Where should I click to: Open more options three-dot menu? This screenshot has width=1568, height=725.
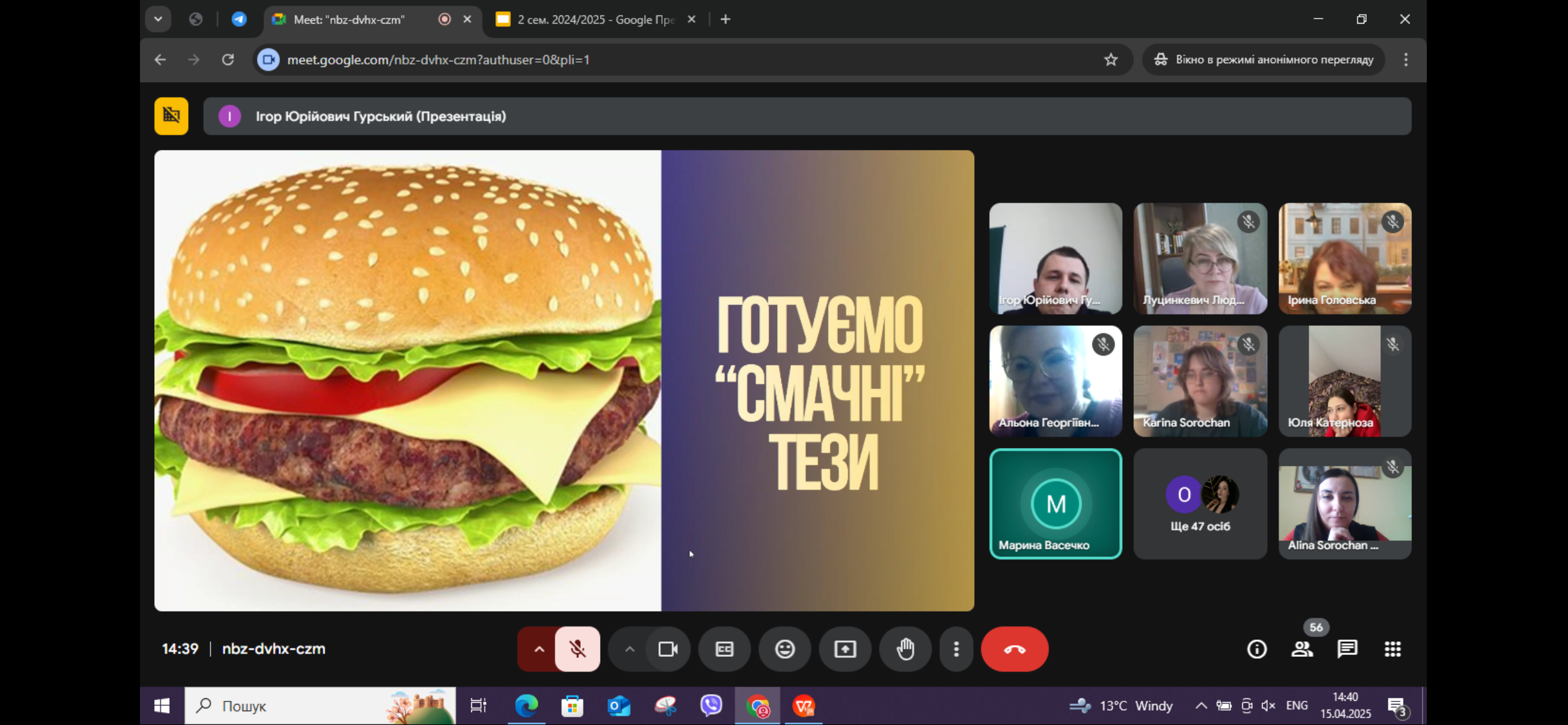[x=956, y=649]
